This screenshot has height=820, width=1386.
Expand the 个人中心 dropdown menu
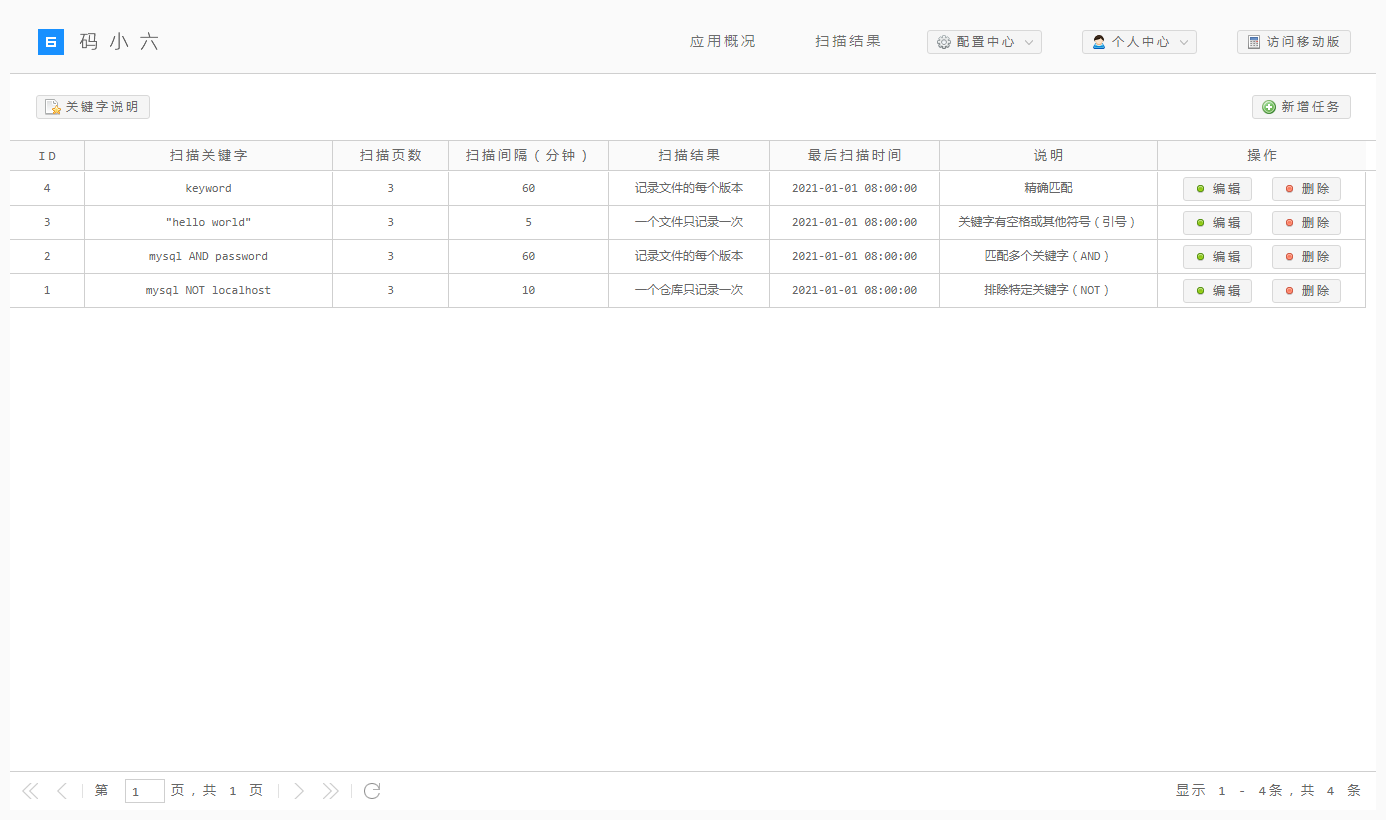(1139, 42)
